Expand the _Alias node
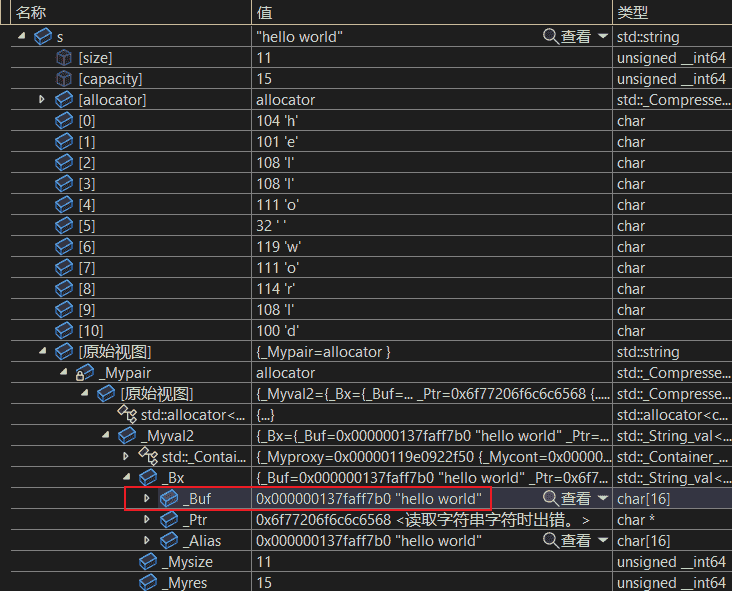 (147, 540)
